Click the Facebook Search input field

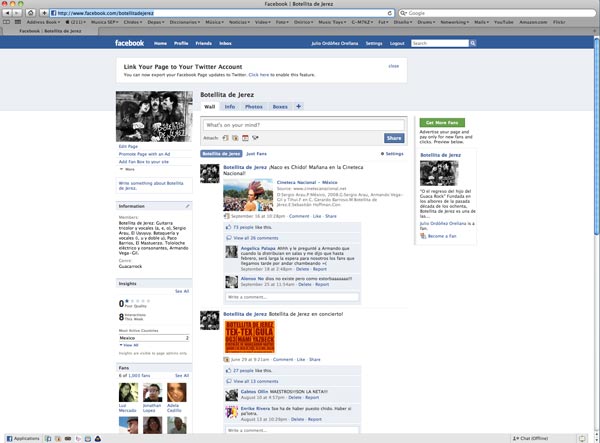[x=440, y=43]
